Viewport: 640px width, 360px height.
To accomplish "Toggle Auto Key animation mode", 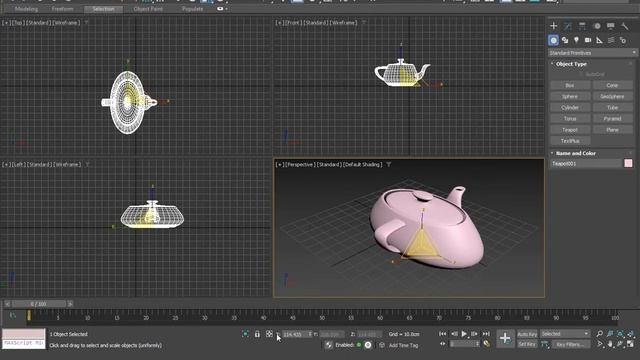I will [x=527, y=334].
